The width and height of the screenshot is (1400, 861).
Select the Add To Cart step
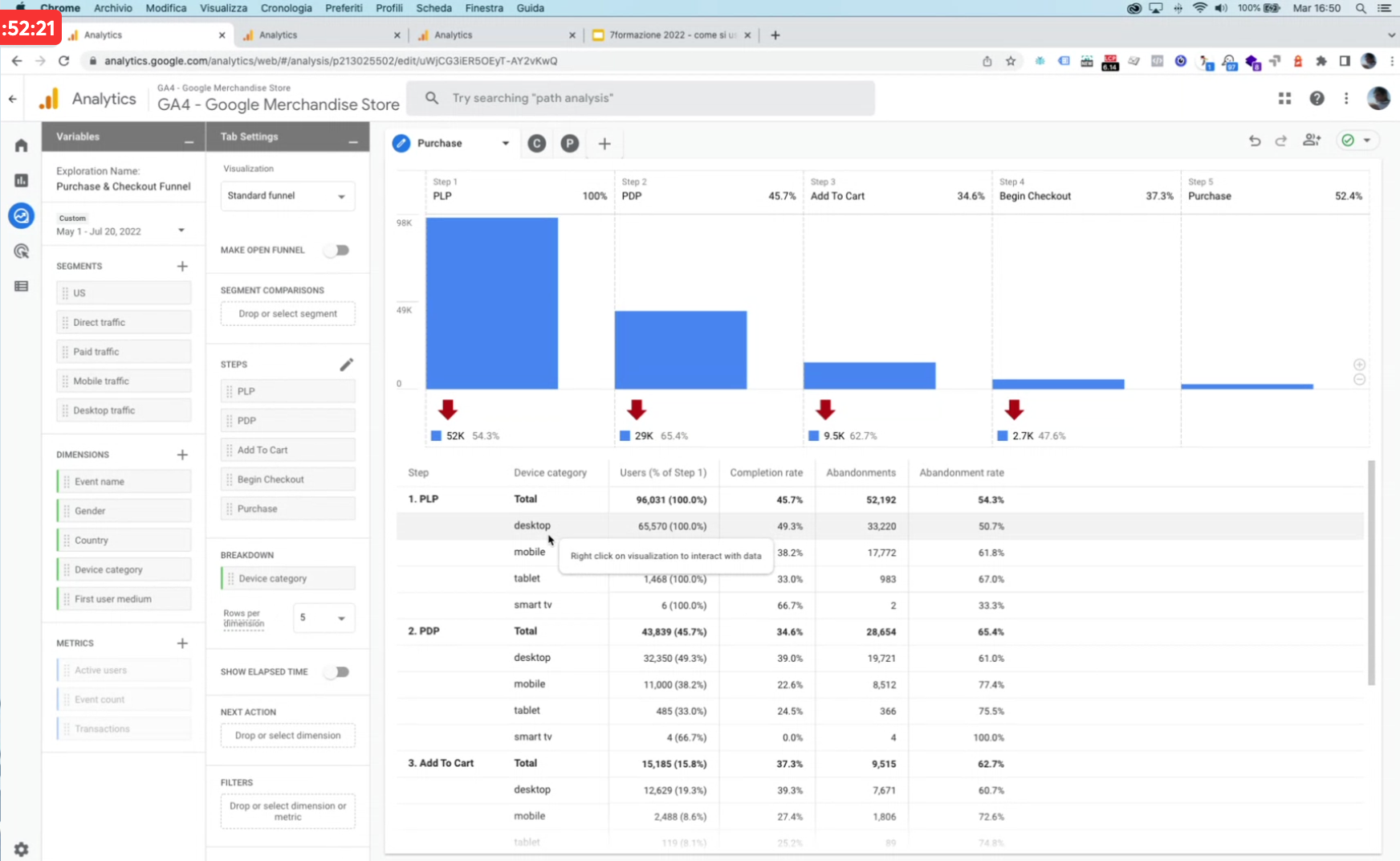click(287, 450)
